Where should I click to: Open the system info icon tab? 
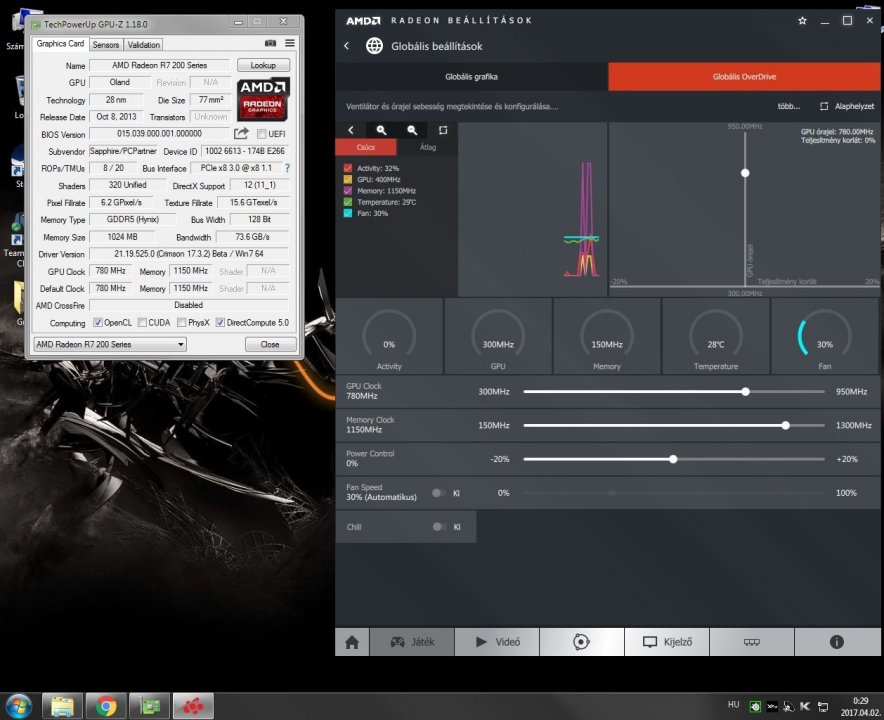coord(836,642)
